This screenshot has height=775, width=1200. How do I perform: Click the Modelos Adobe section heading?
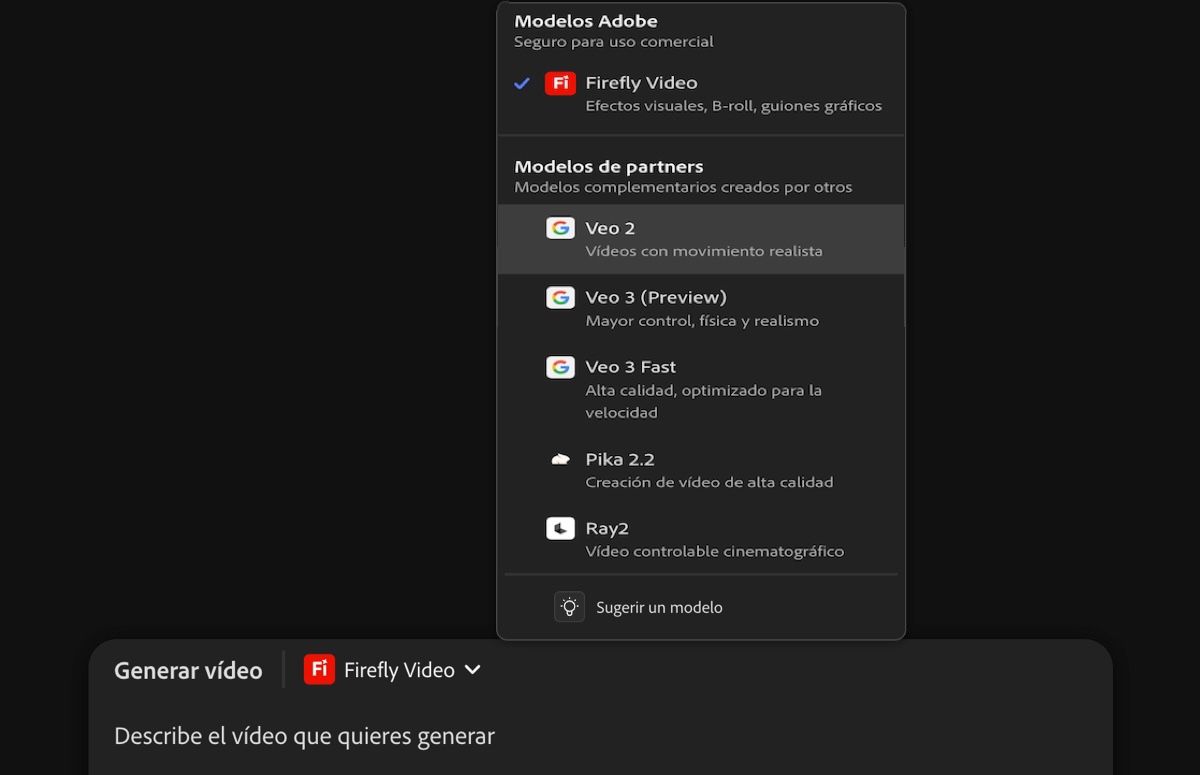tap(586, 21)
